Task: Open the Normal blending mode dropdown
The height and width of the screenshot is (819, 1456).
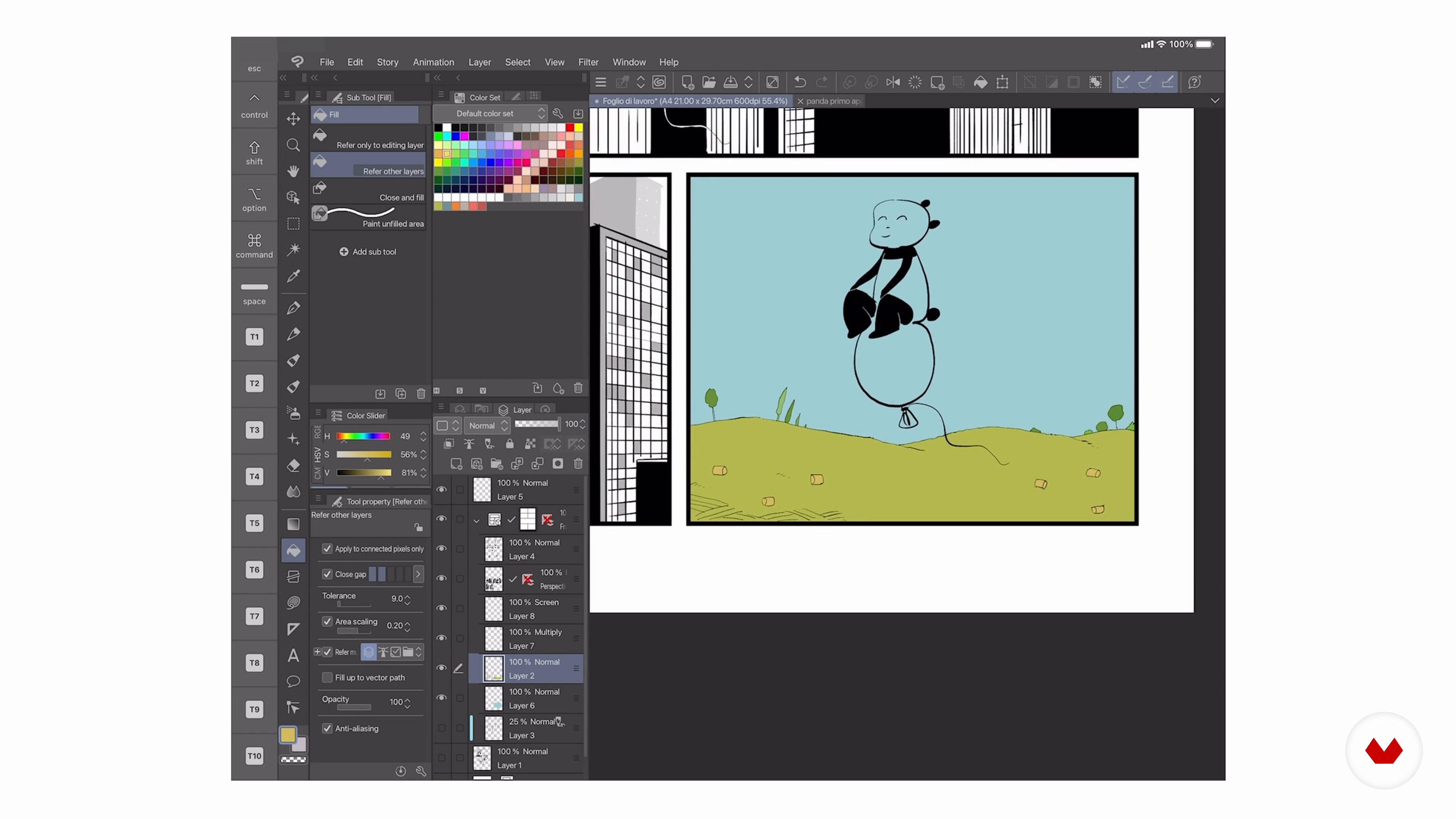Action: coord(488,425)
